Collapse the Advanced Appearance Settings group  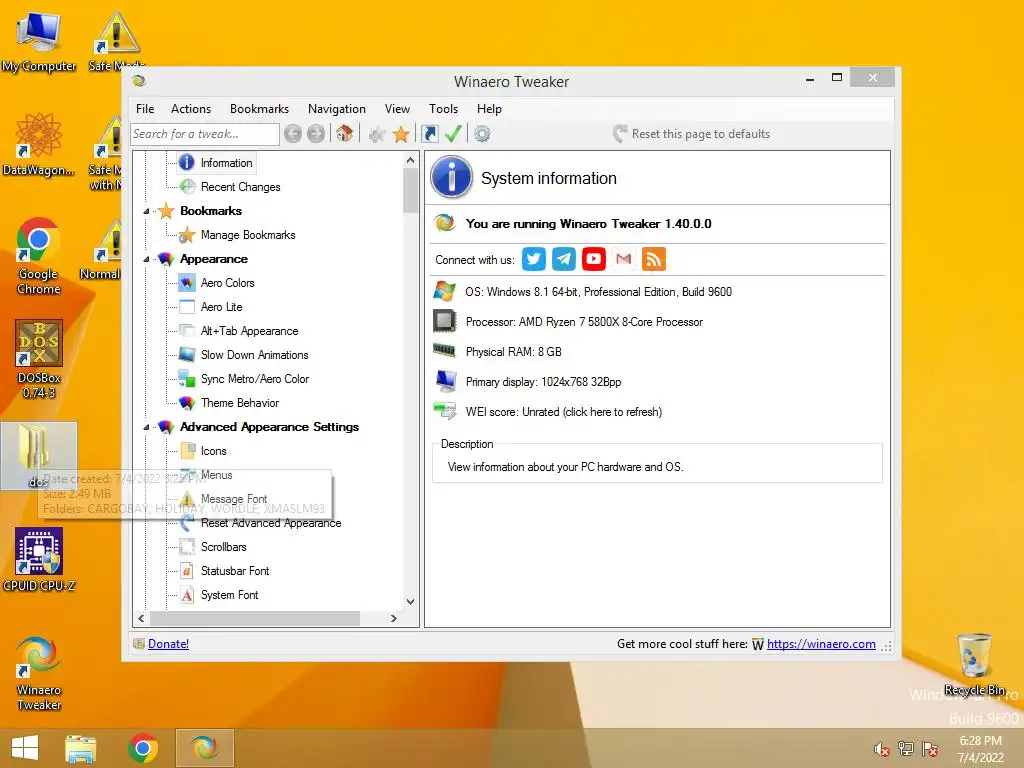coord(146,427)
